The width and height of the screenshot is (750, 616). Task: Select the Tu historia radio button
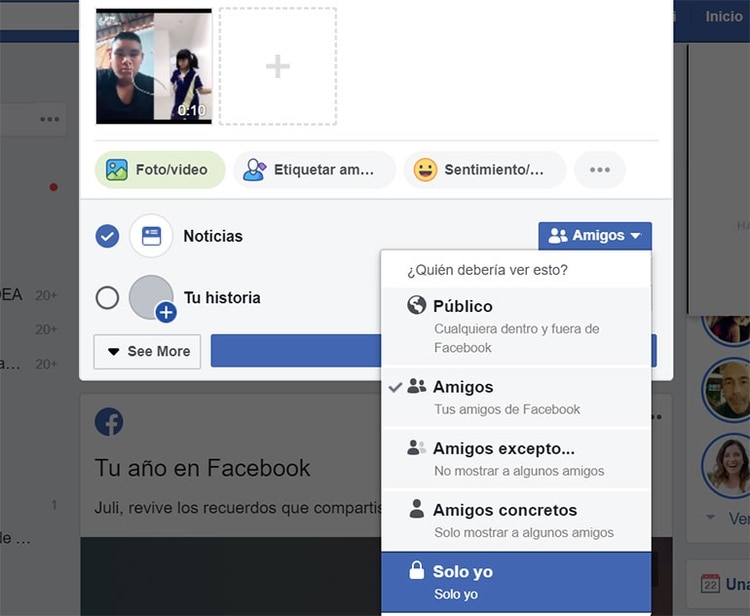pyautogui.click(x=107, y=297)
